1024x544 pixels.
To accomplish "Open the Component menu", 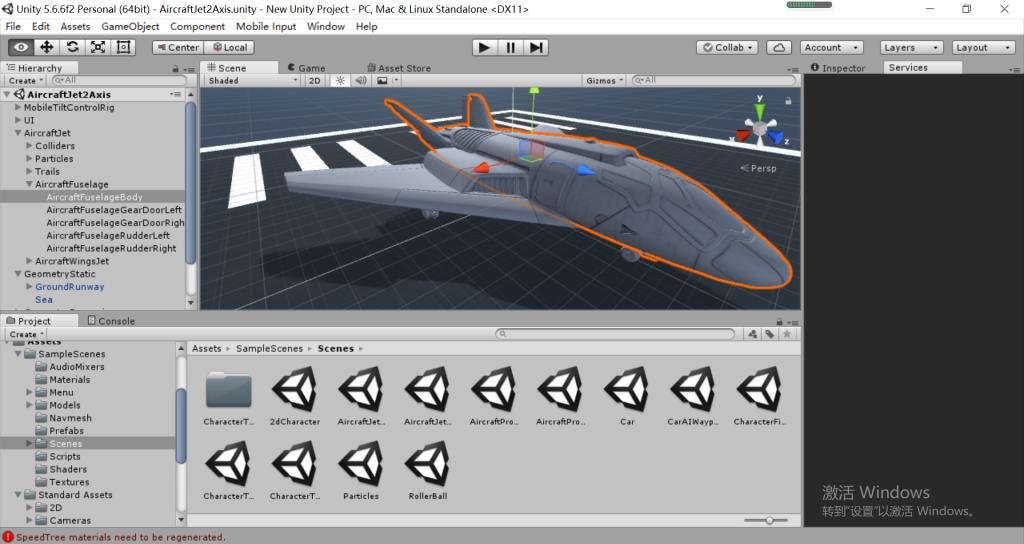I will (x=197, y=26).
